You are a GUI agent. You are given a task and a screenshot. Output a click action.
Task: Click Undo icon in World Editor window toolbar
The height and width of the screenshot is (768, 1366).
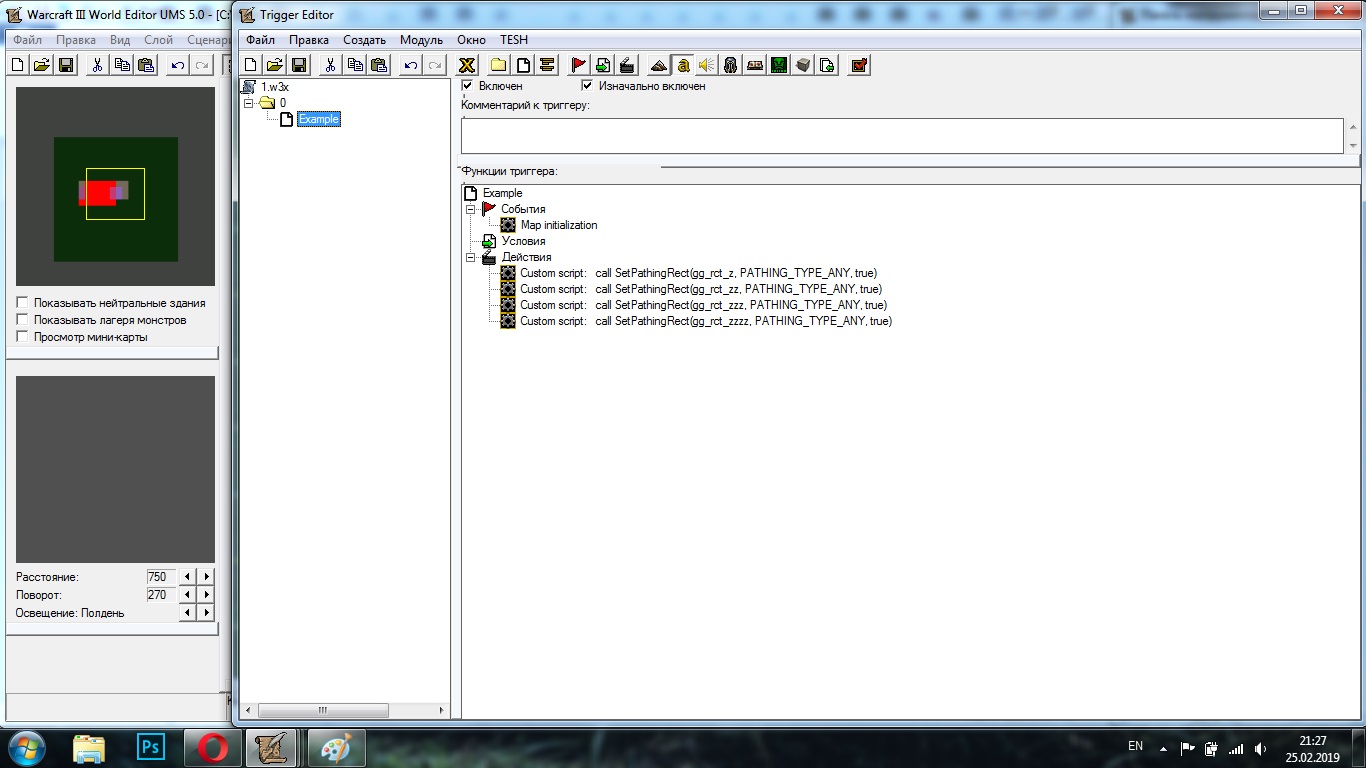coord(177,65)
